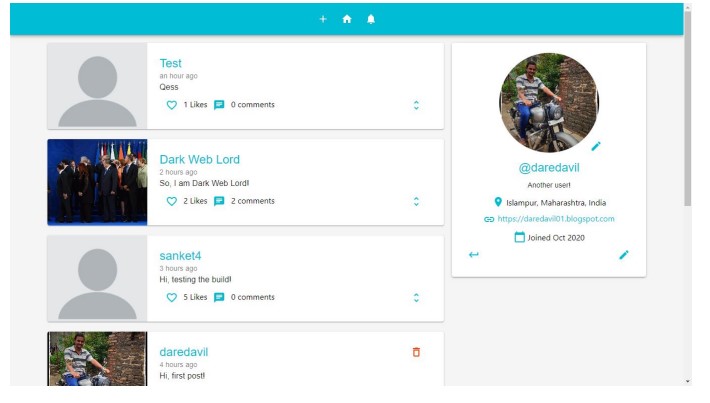
Task: Click 'Hi, first post!' text
Action: (x=182, y=376)
